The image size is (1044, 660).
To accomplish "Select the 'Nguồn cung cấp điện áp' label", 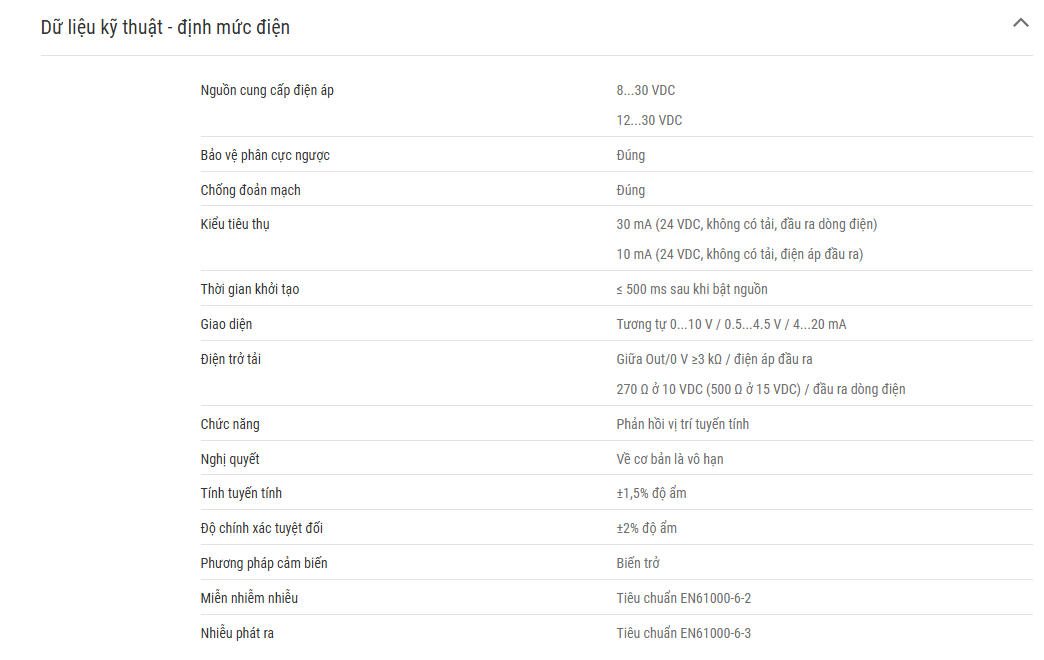I will [267, 91].
